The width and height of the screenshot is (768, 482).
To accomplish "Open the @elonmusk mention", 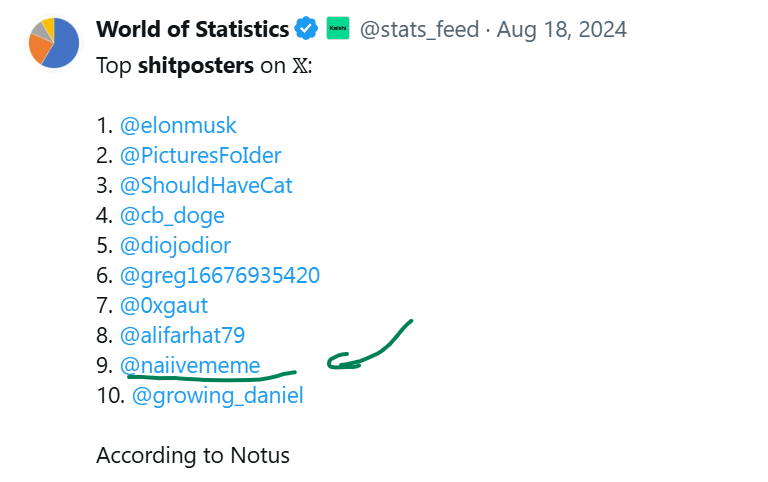I will click(x=178, y=126).
